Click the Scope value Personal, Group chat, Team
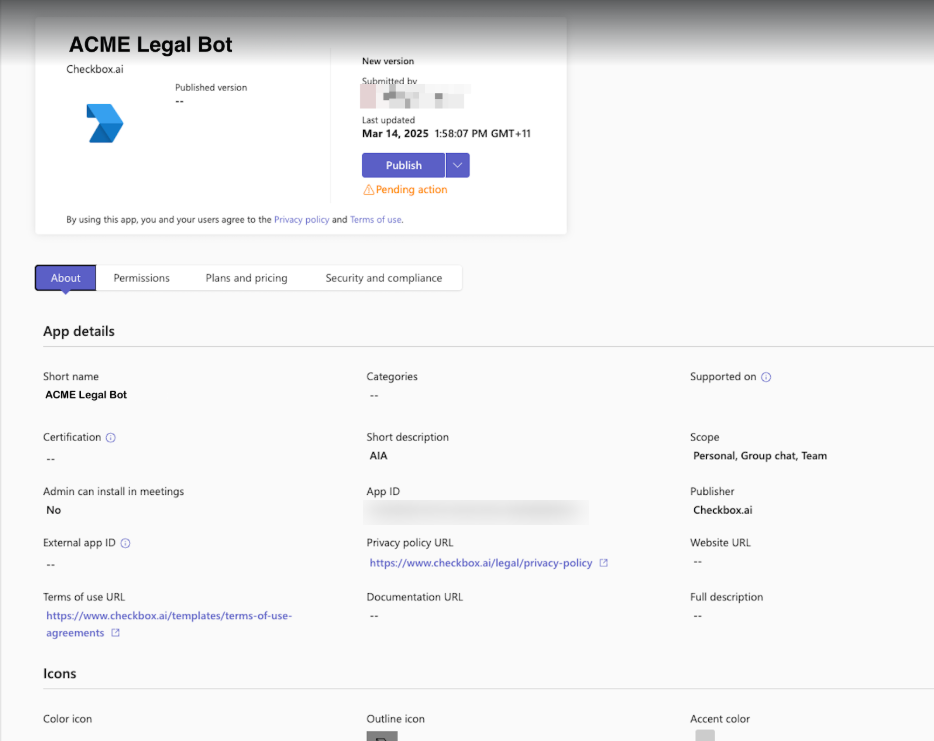Viewport: 934px width, 741px height. 759,456
